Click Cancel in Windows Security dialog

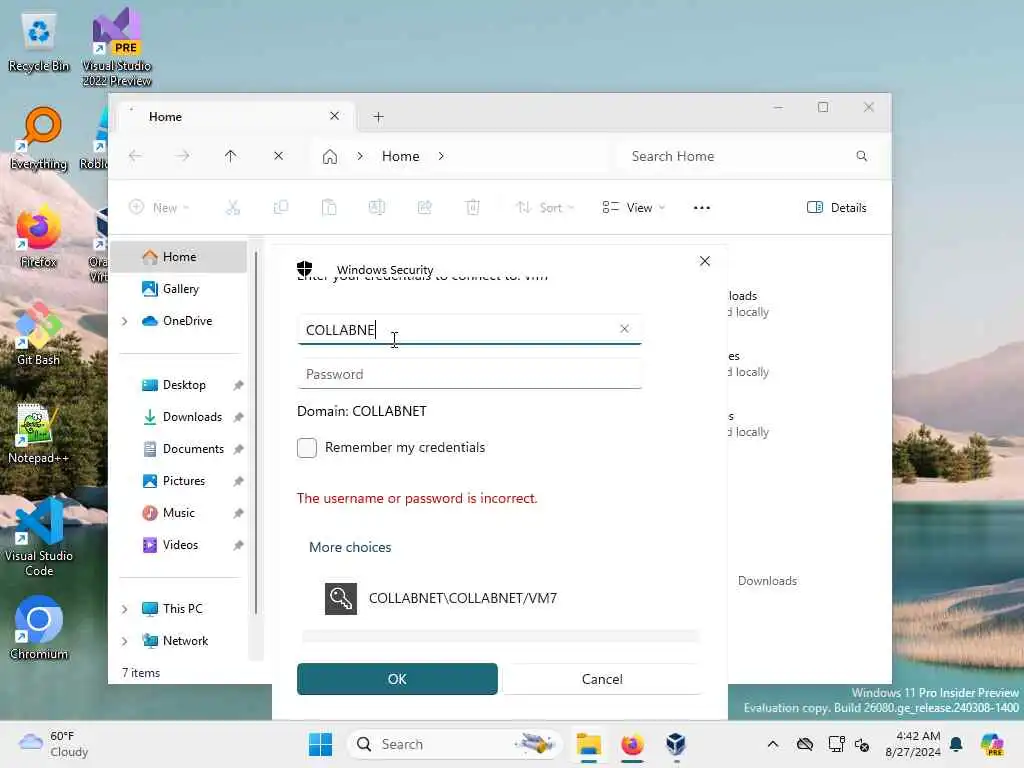coord(602,679)
